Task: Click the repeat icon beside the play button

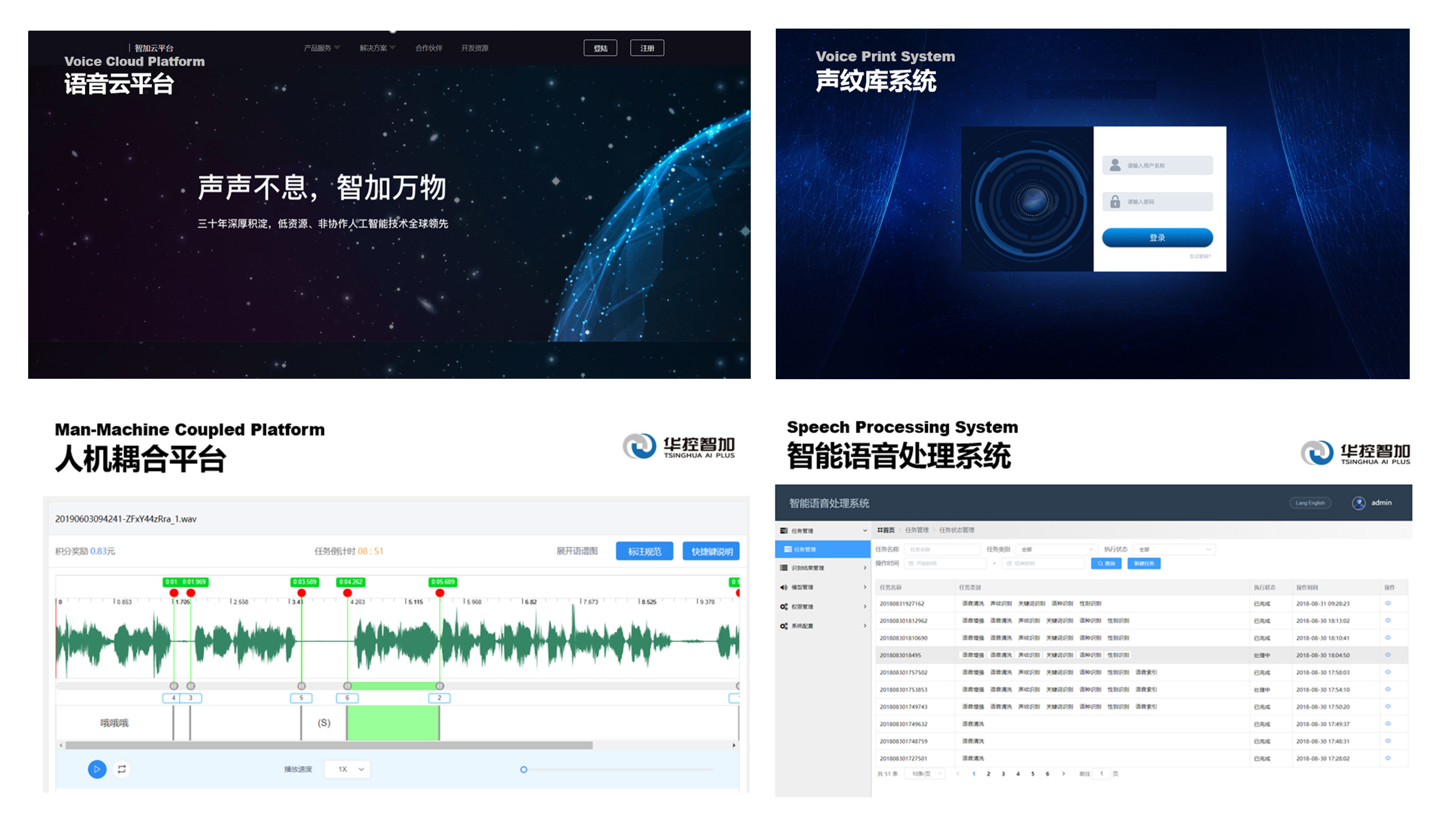Action: [122, 769]
